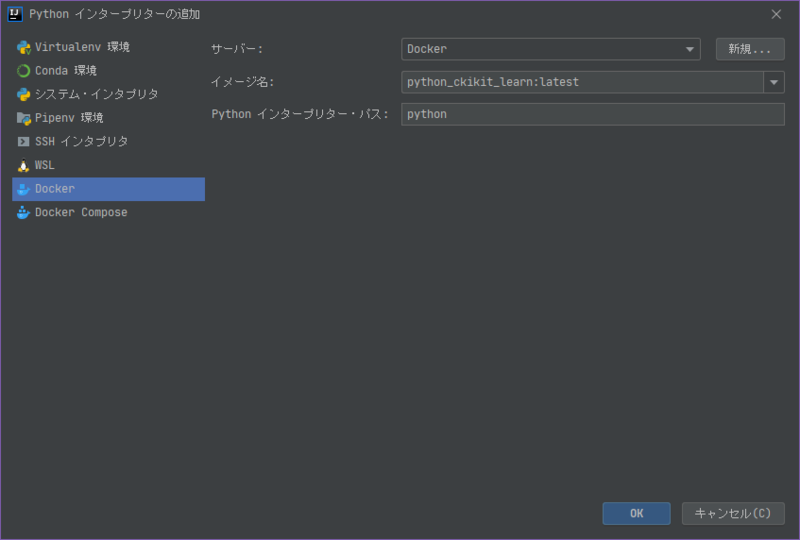Confirm with the OK button

[x=636, y=513]
